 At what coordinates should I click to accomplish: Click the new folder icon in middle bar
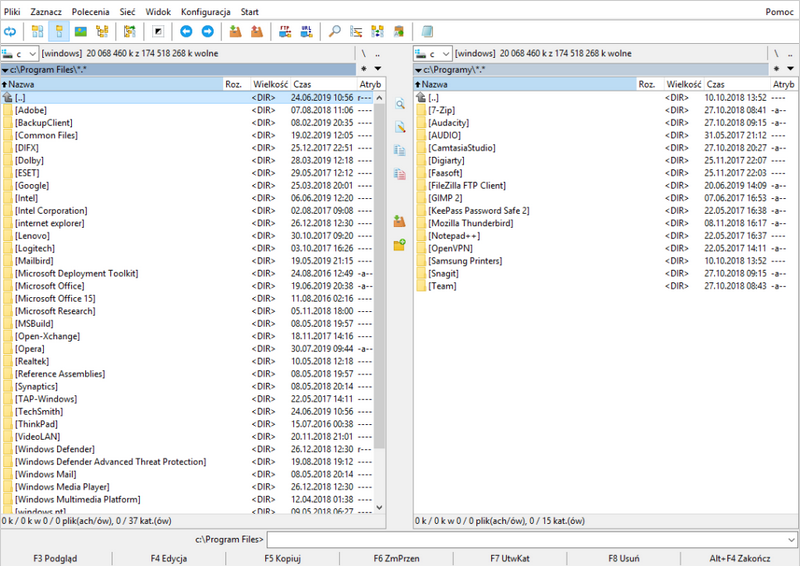point(399,245)
